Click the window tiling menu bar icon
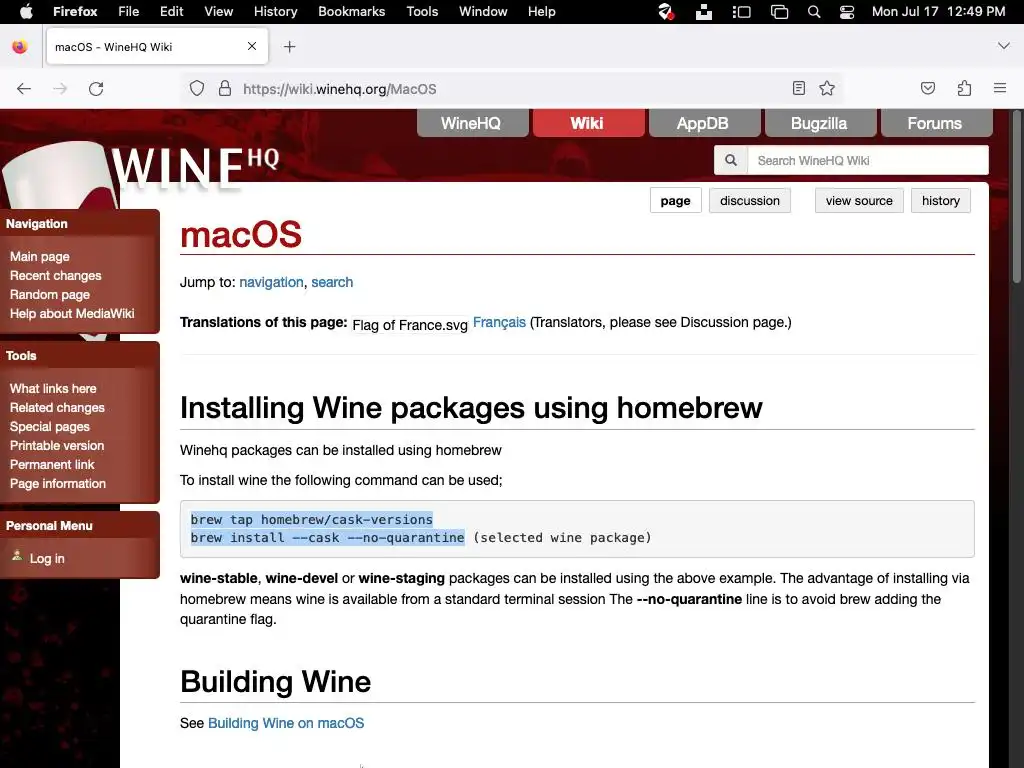Viewport: 1024px width, 768px height. (x=779, y=11)
